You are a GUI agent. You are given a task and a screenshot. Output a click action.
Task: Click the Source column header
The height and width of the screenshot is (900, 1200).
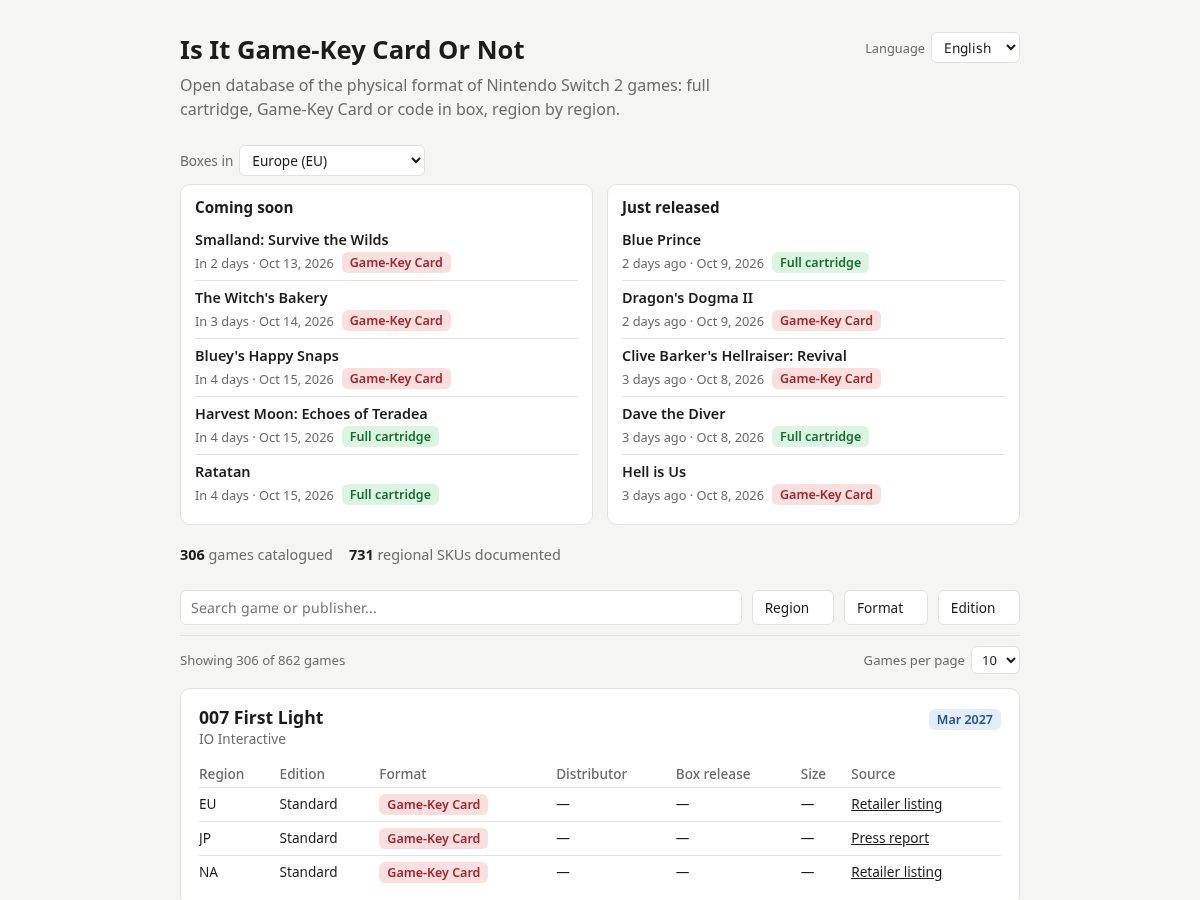pyautogui.click(x=873, y=774)
